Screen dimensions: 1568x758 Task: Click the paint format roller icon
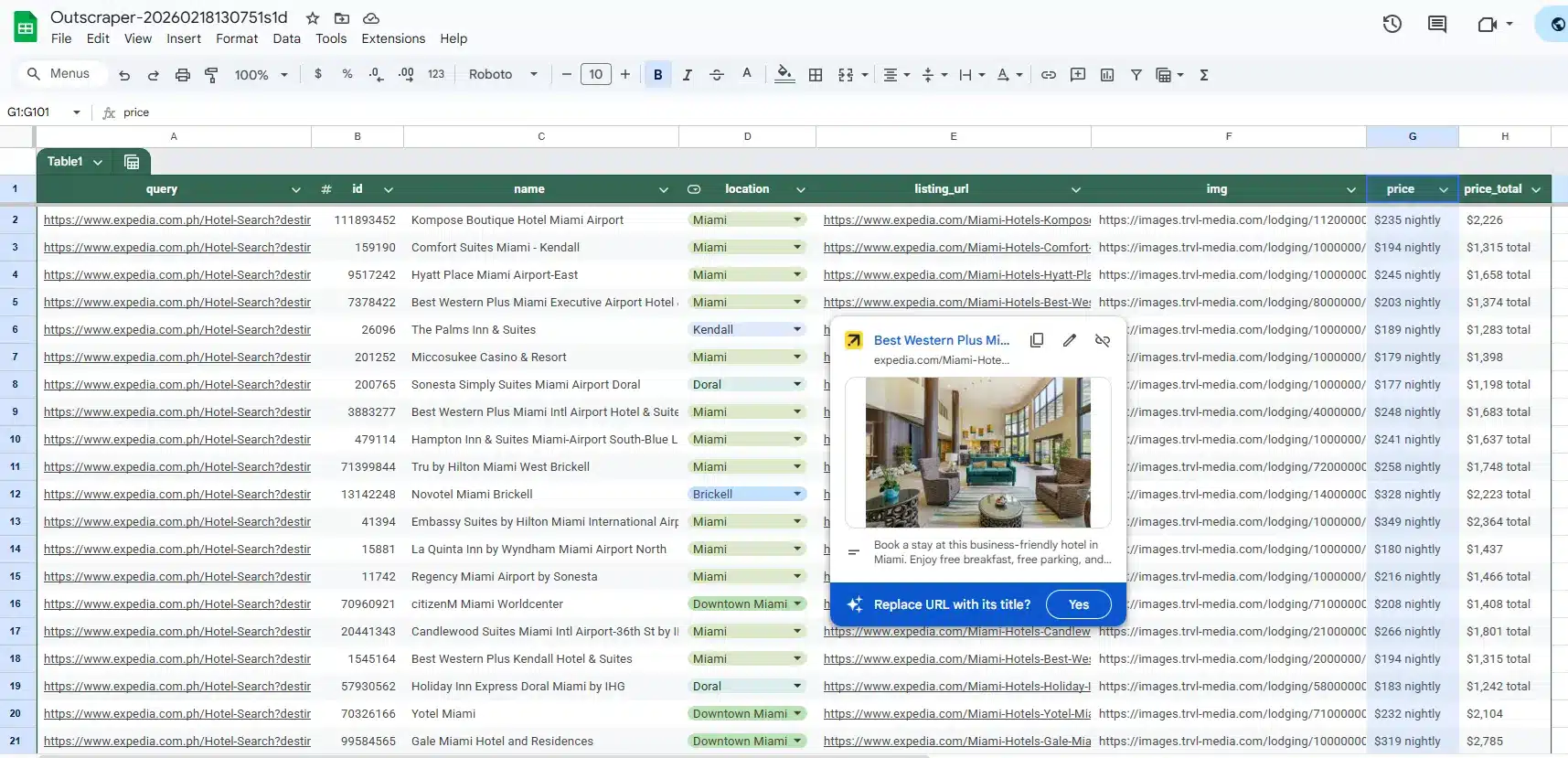click(x=211, y=75)
